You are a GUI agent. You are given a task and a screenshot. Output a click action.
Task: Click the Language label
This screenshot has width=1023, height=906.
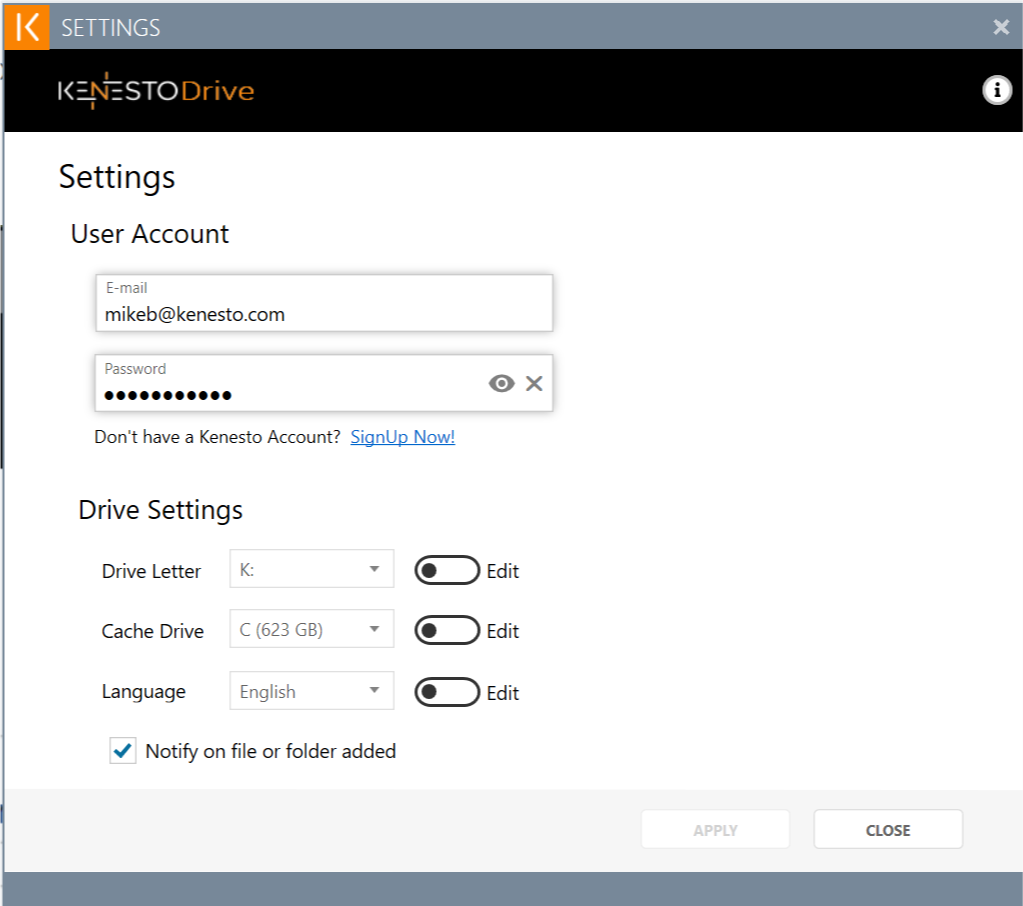pos(144,692)
